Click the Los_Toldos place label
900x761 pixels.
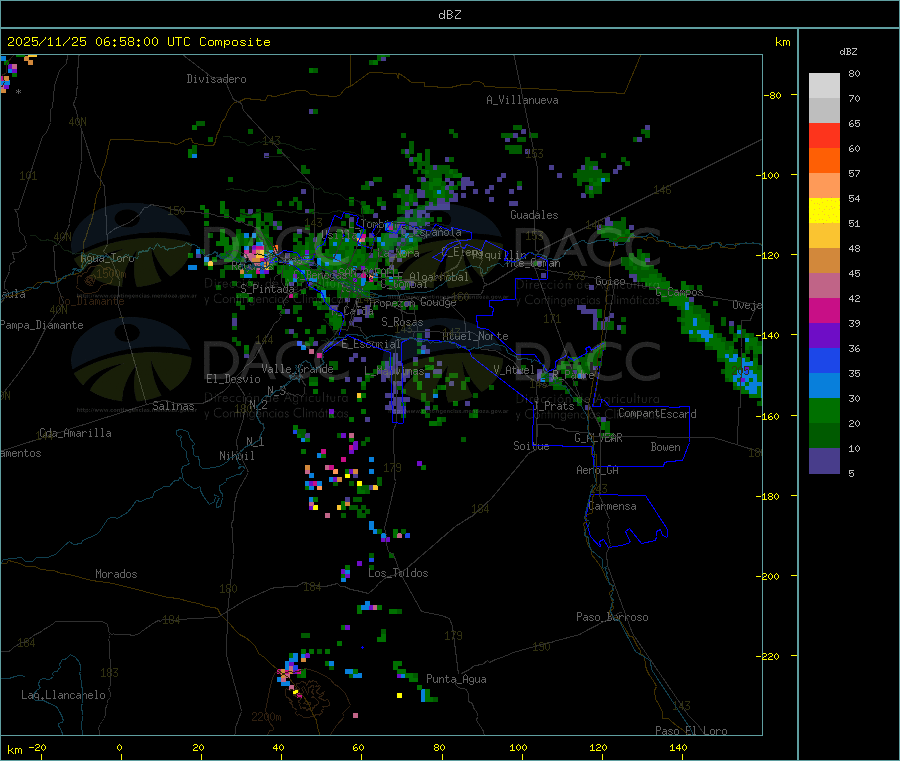point(398,573)
